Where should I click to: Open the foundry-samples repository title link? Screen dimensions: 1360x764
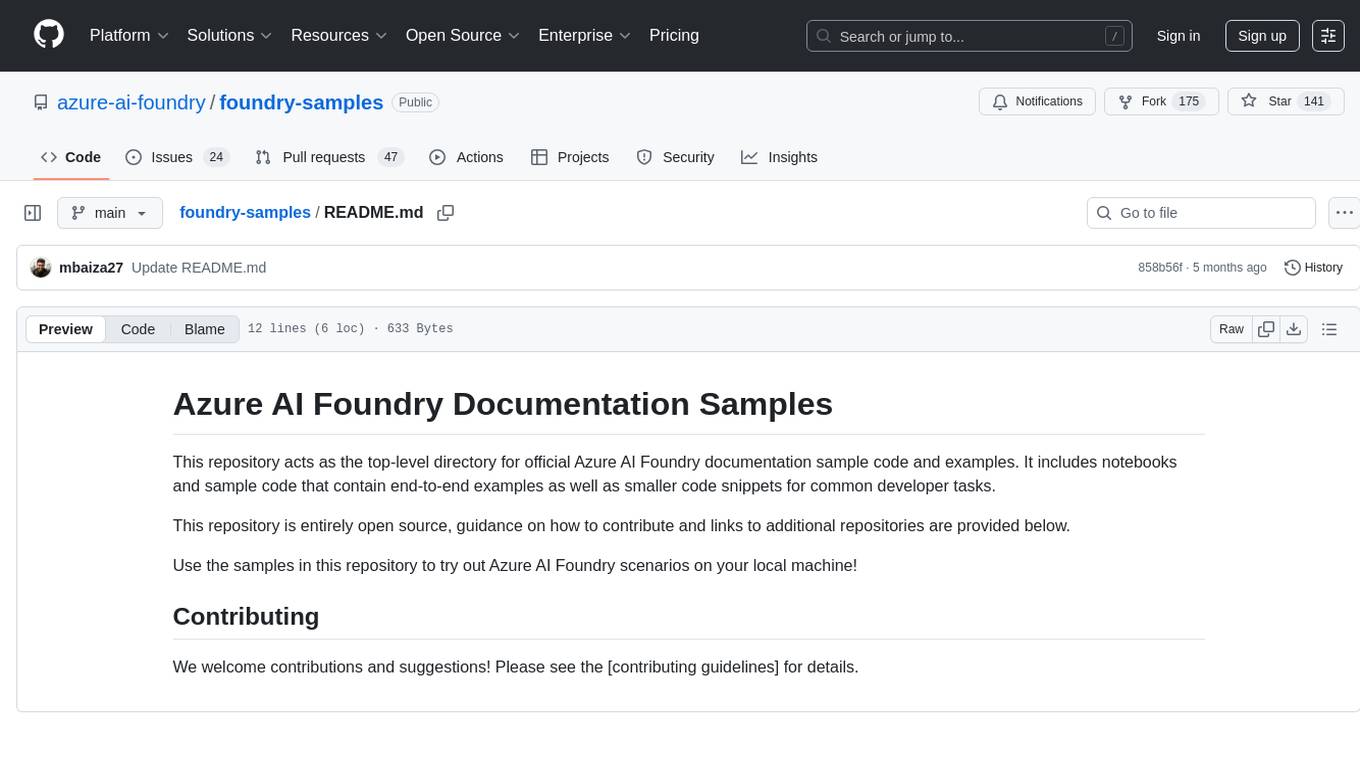(x=301, y=102)
